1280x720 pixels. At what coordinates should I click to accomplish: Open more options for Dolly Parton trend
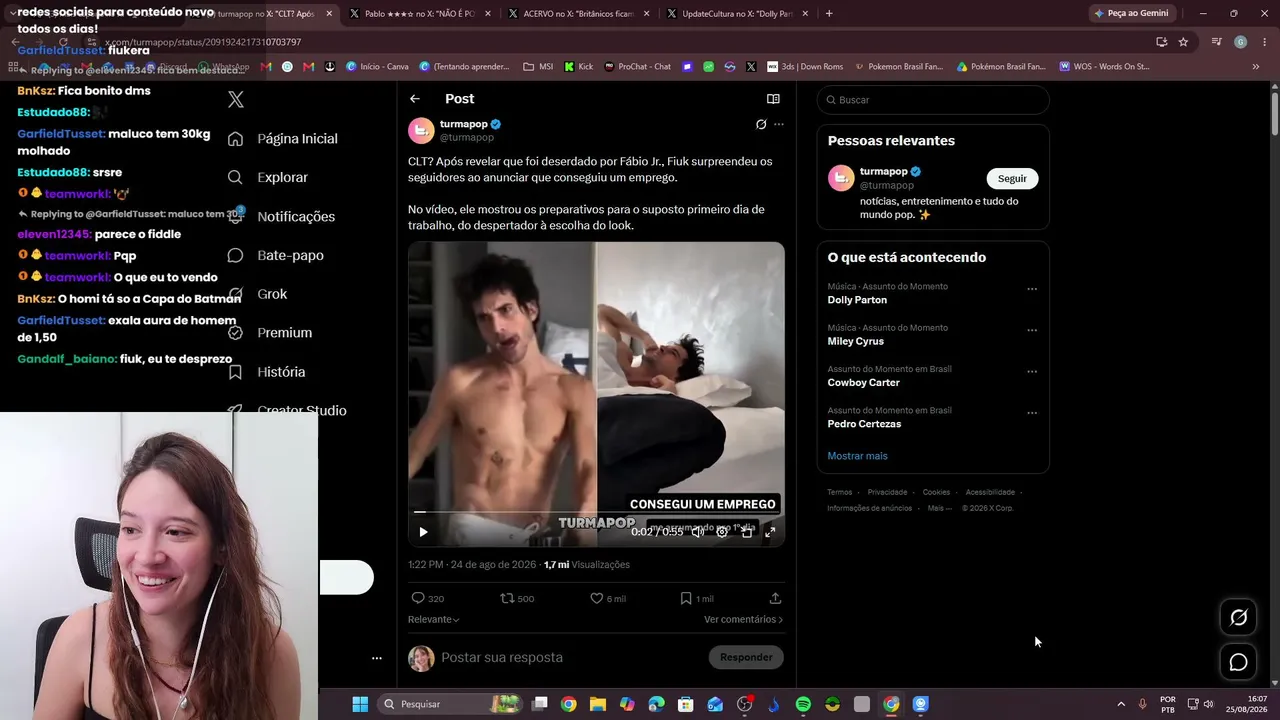click(1032, 289)
